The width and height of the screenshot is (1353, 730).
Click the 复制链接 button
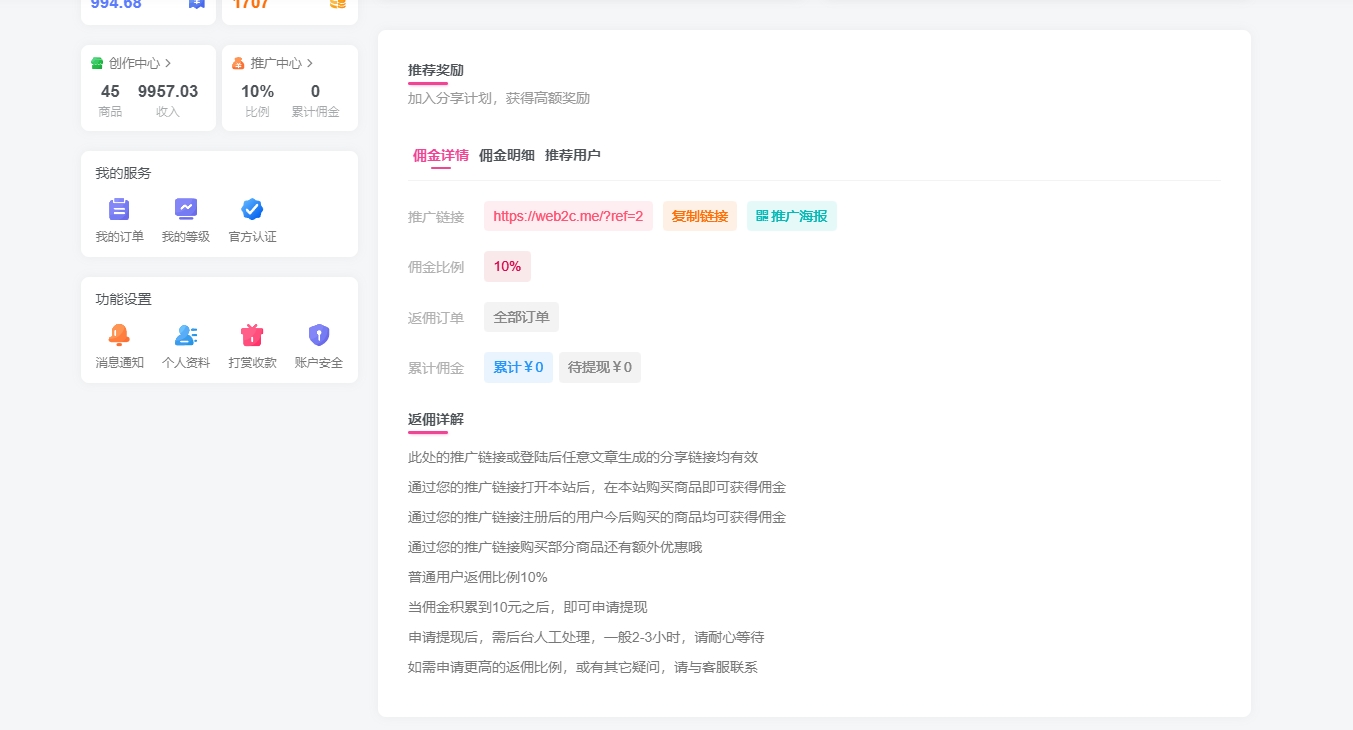700,216
